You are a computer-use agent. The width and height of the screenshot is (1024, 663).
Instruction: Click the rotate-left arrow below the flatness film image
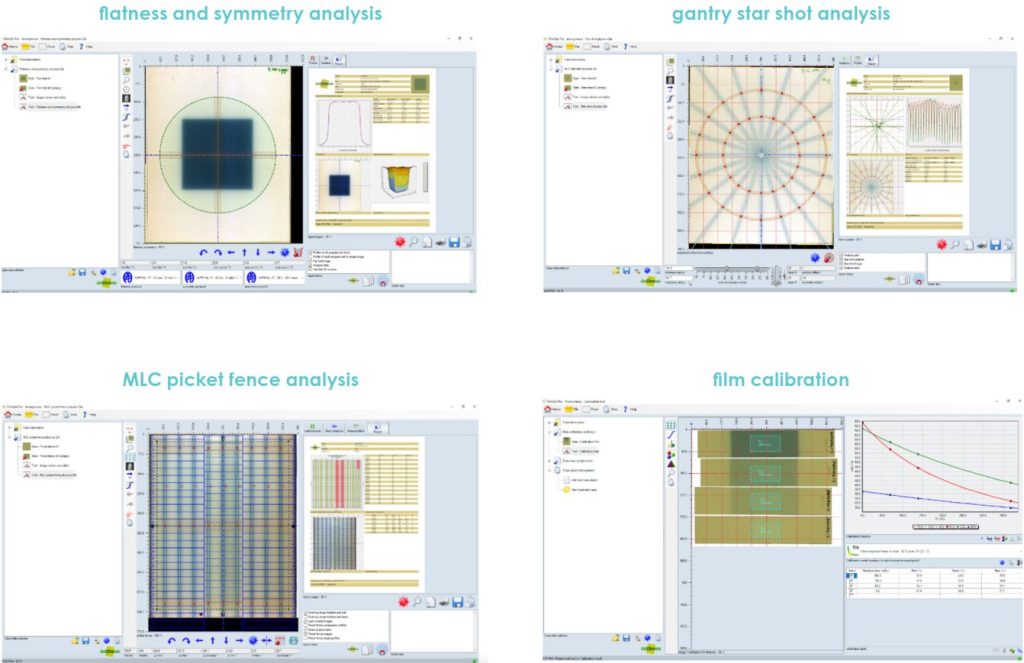[204, 252]
